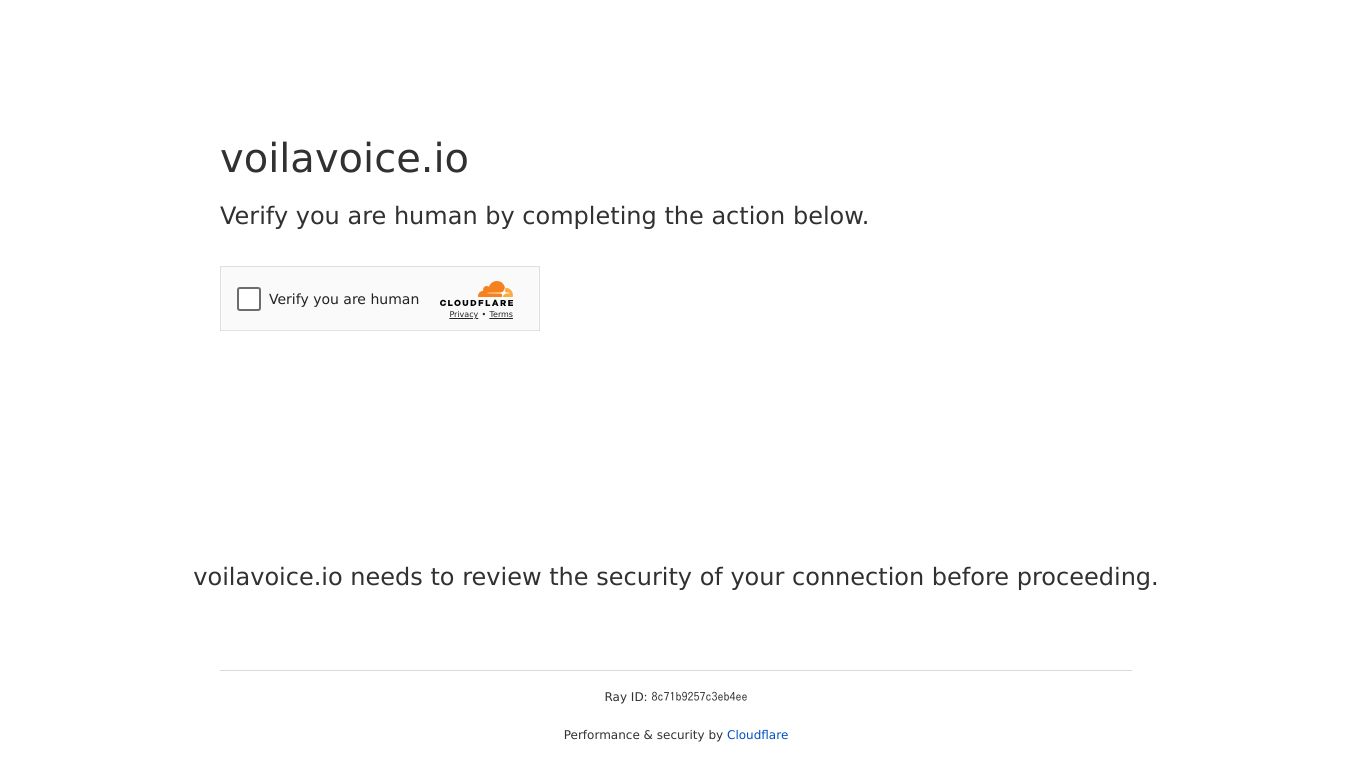
Task: Click the blank area below the verification widget
Action: point(380,430)
